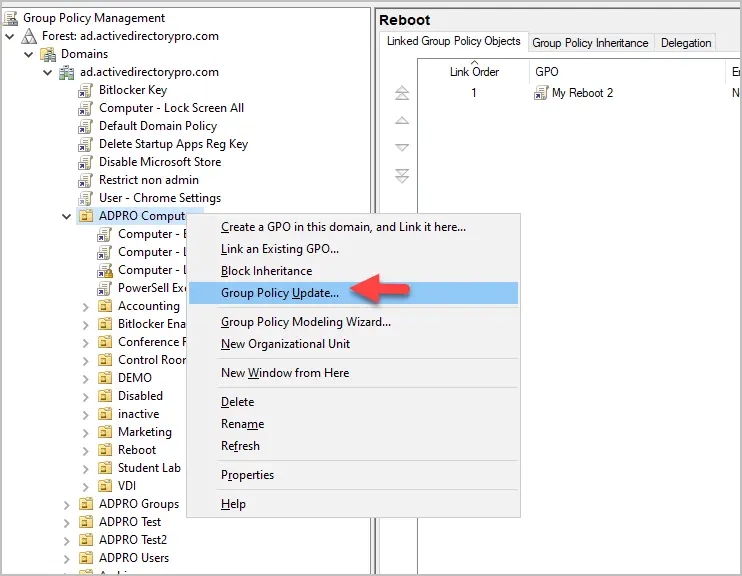The height and width of the screenshot is (576, 742).
Task: Expand the Accounting OU
Action: point(86,307)
